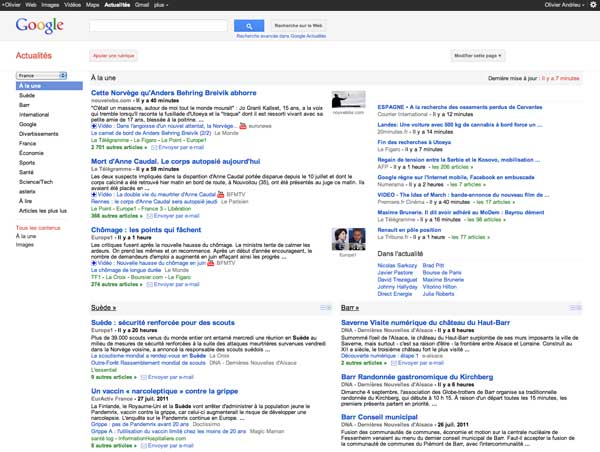Viewport: 600px width, 452px height.
Task: Open the account settings gear icon
Action: click(x=591, y=5)
